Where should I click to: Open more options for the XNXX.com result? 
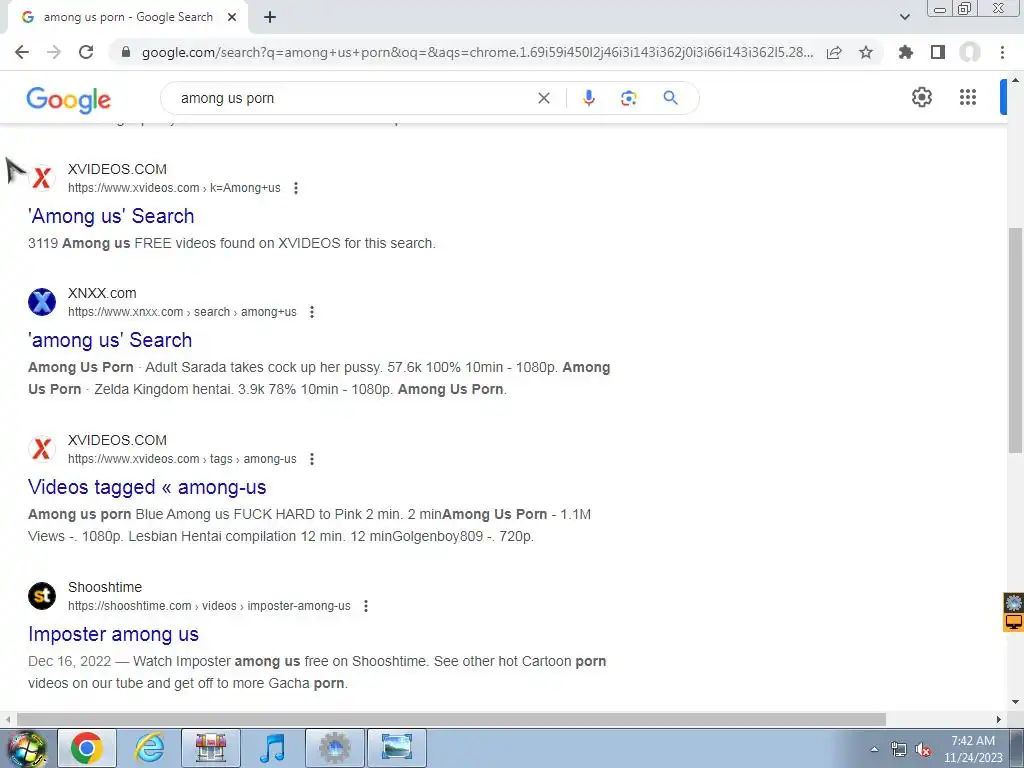tap(312, 312)
